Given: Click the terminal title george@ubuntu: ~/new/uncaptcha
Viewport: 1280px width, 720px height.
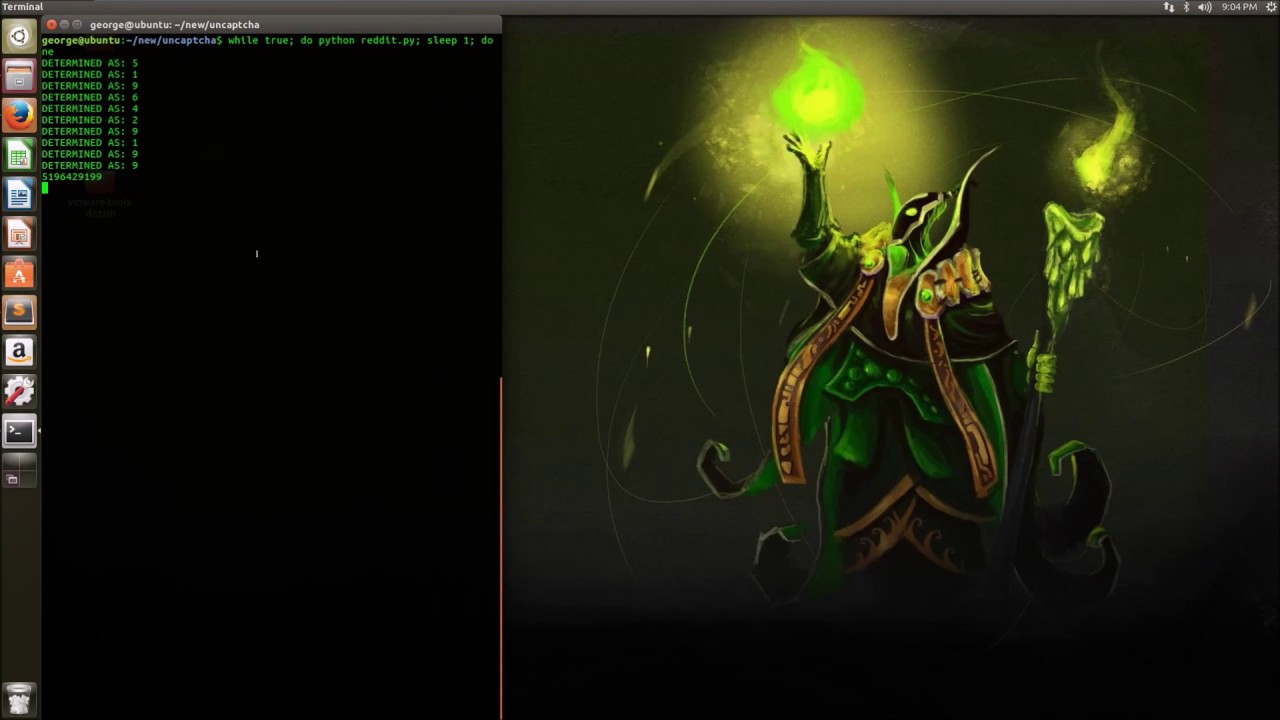Looking at the screenshot, I should point(174,24).
